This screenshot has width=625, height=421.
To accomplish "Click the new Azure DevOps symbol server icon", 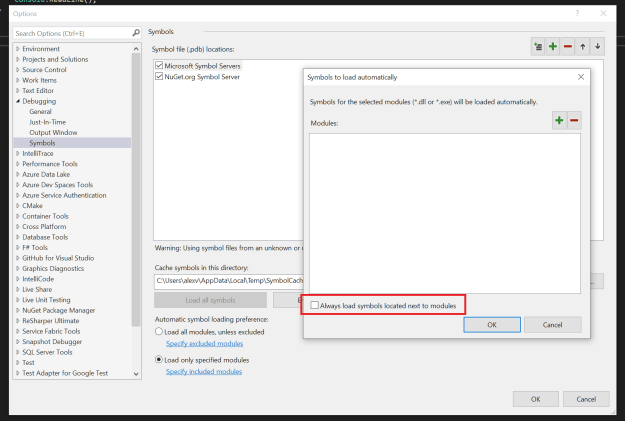I will (538, 47).
